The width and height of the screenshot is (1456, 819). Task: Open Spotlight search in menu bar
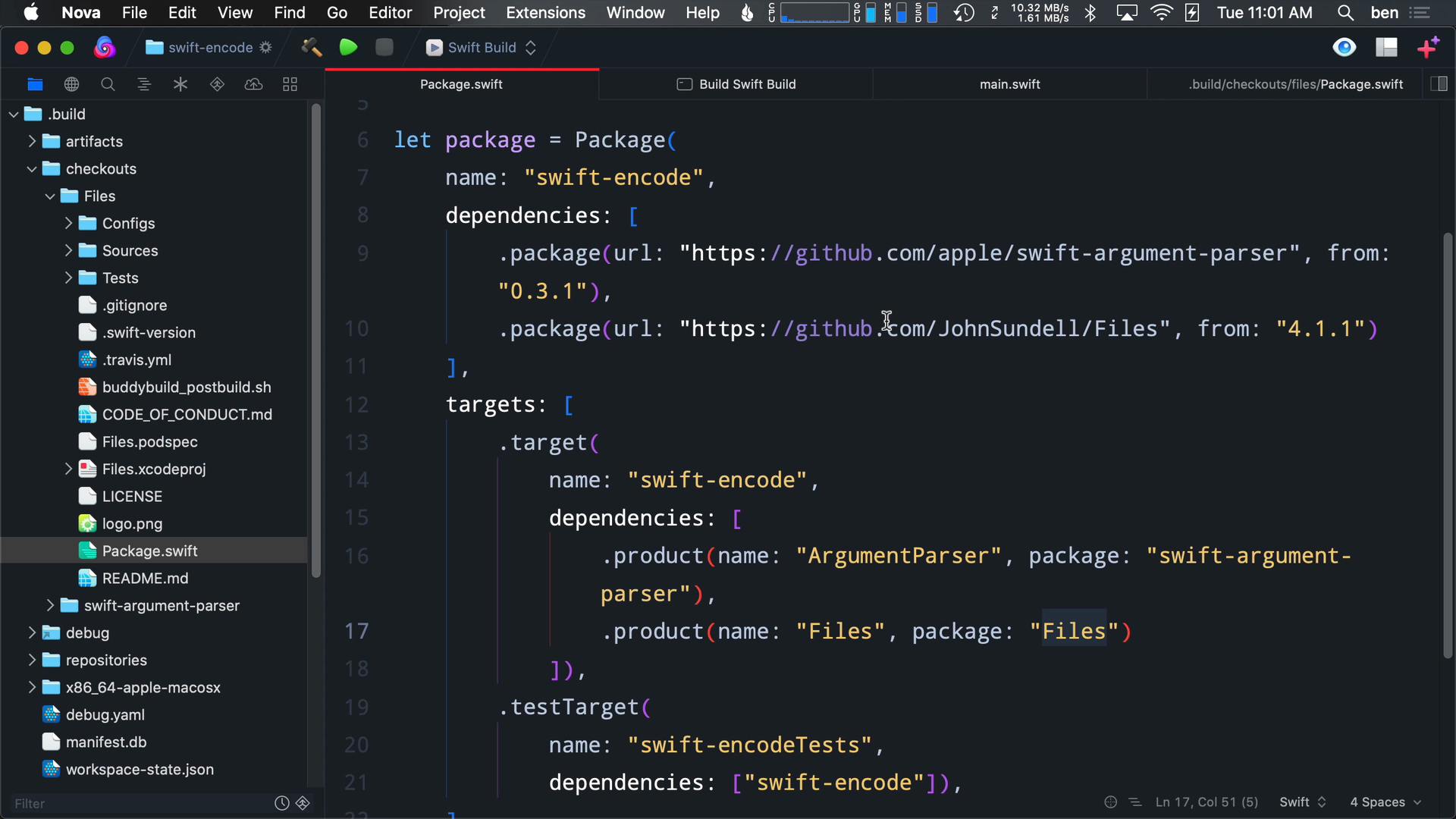pyautogui.click(x=1345, y=13)
